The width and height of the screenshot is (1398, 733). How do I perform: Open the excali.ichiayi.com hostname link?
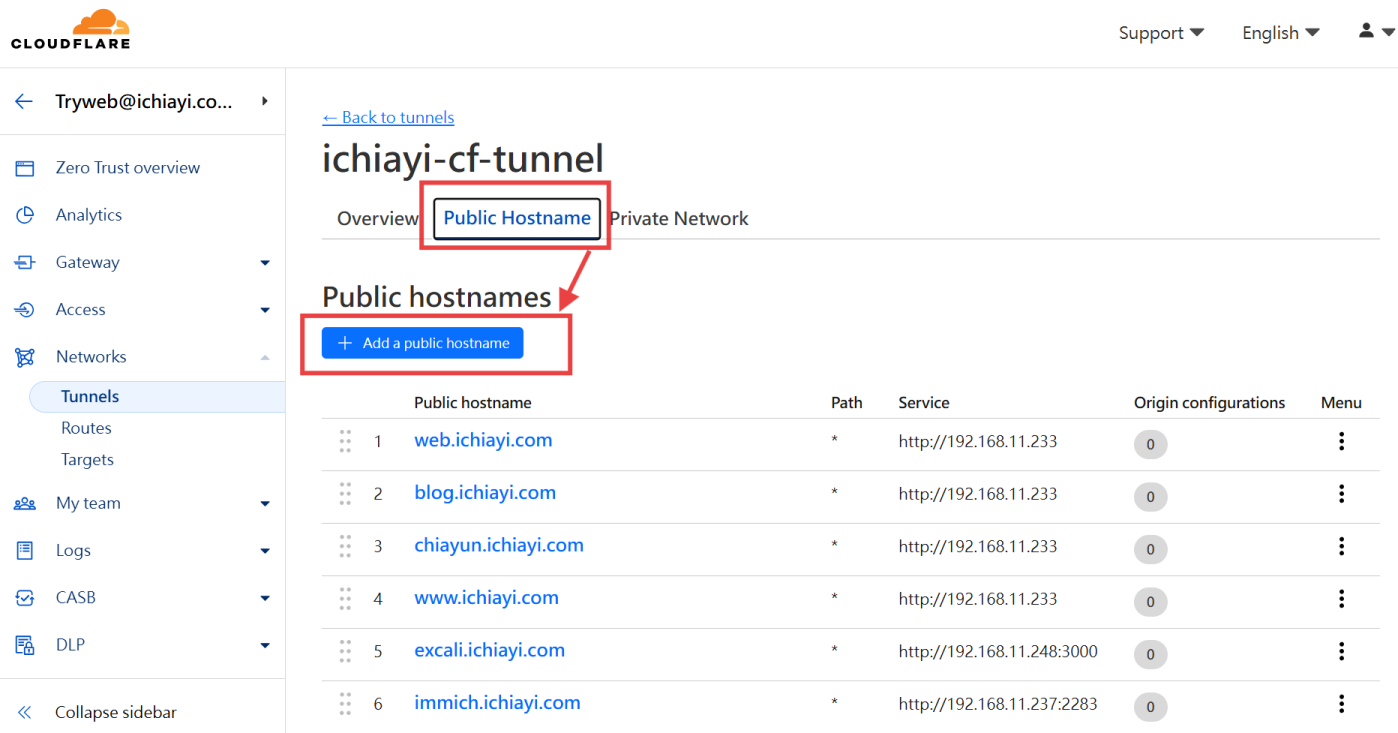pyautogui.click(x=490, y=650)
